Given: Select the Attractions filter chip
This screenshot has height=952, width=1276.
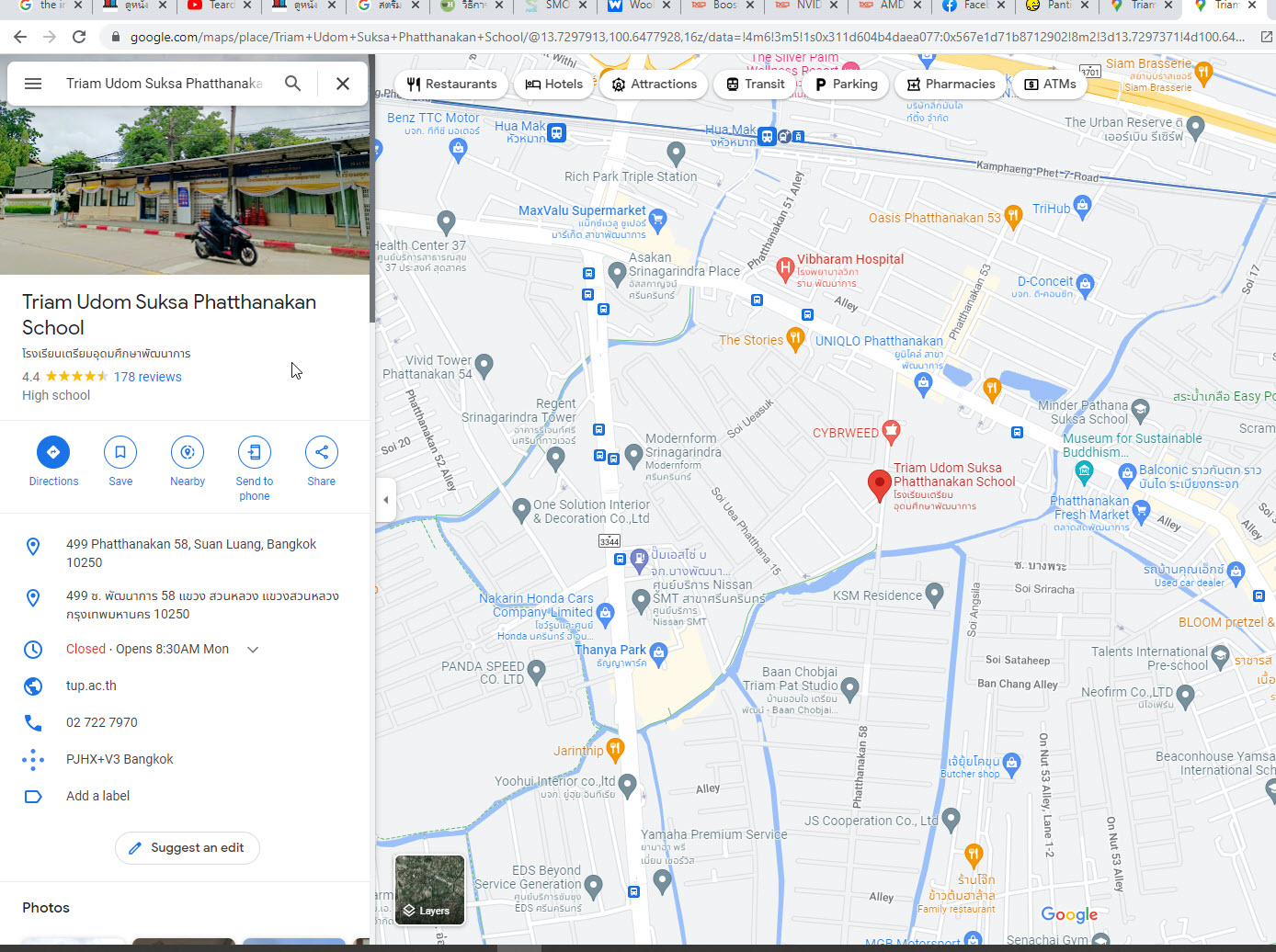Looking at the screenshot, I should click(655, 85).
